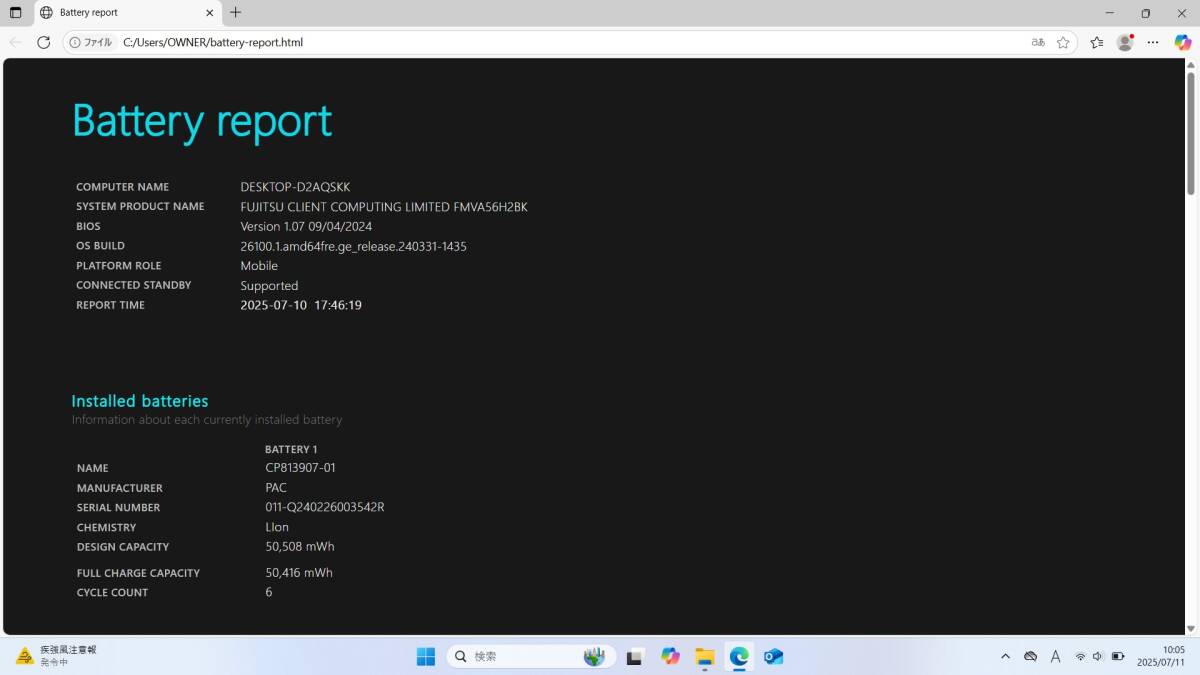Open the Settings and more menu
This screenshot has height=675, width=1200.
pyautogui.click(x=1152, y=42)
